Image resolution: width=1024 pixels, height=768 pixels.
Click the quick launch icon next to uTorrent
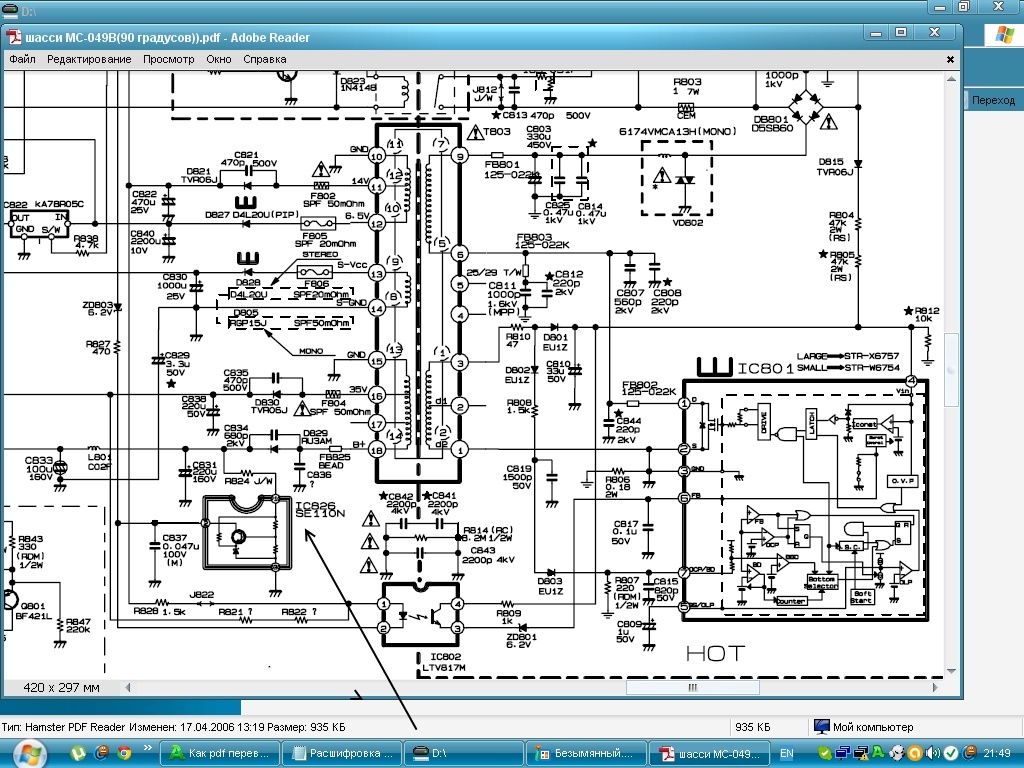tap(101, 754)
